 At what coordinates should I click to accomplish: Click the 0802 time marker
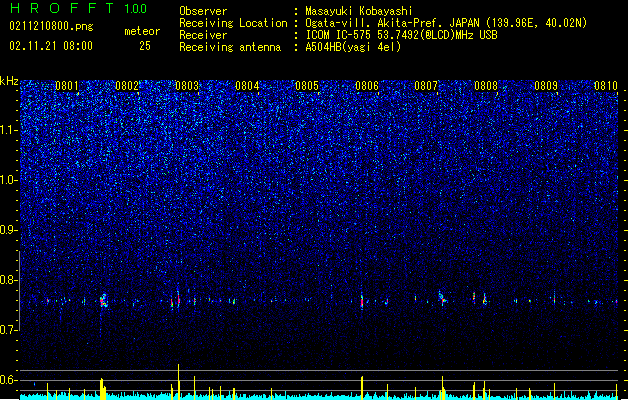[127, 86]
